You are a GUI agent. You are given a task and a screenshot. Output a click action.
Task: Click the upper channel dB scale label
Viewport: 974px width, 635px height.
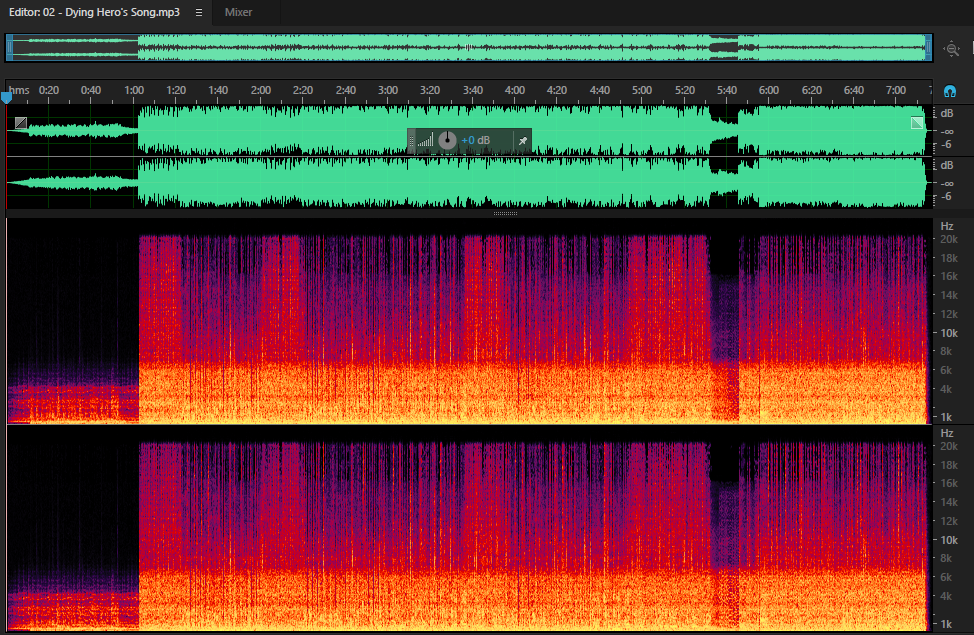947,113
